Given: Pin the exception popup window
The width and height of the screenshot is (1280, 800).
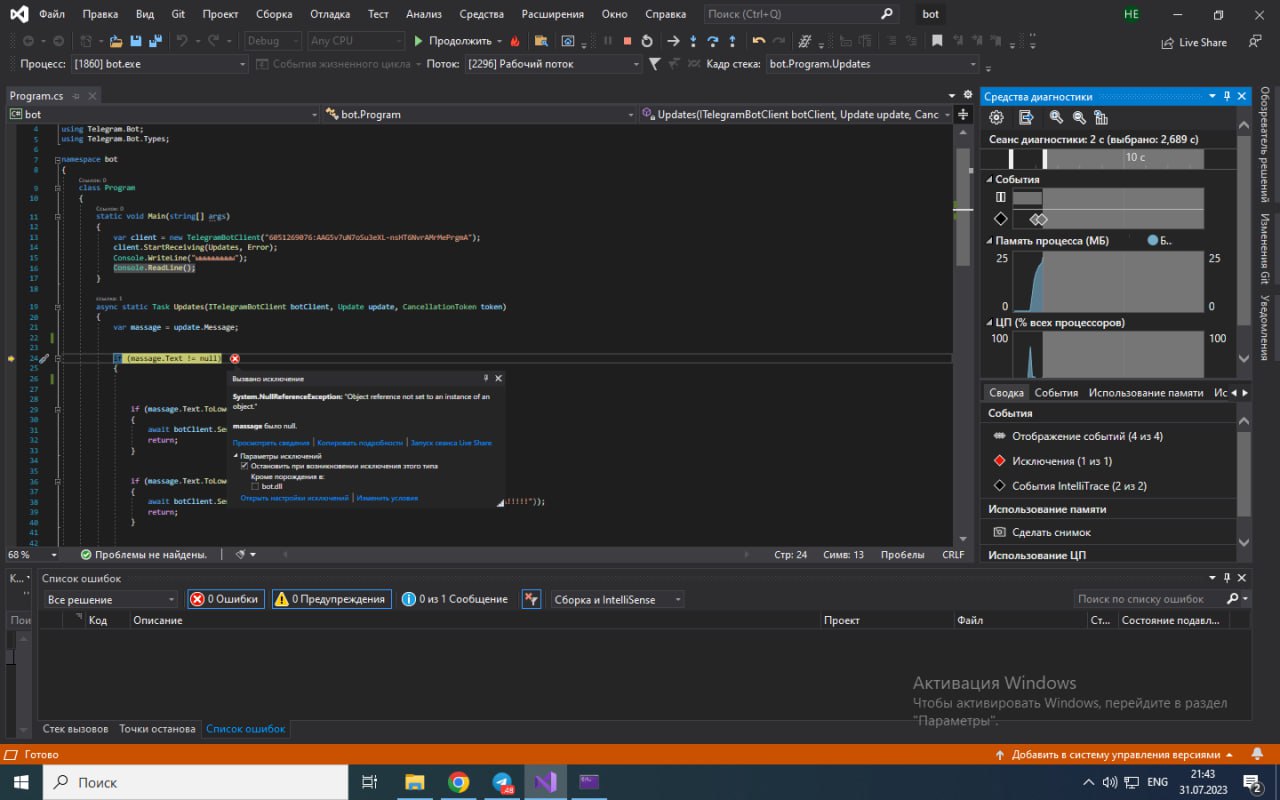Looking at the screenshot, I should (486, 379).
